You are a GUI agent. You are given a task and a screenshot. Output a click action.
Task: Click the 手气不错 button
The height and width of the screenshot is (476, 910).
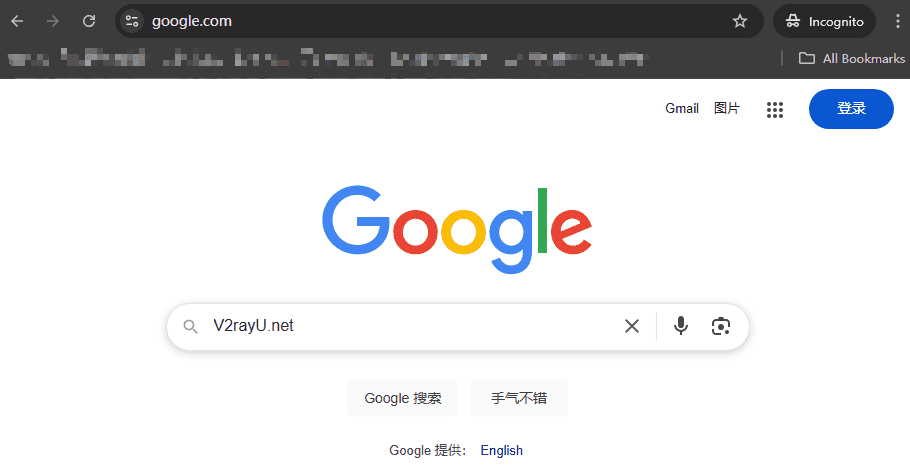pos(519,398)
